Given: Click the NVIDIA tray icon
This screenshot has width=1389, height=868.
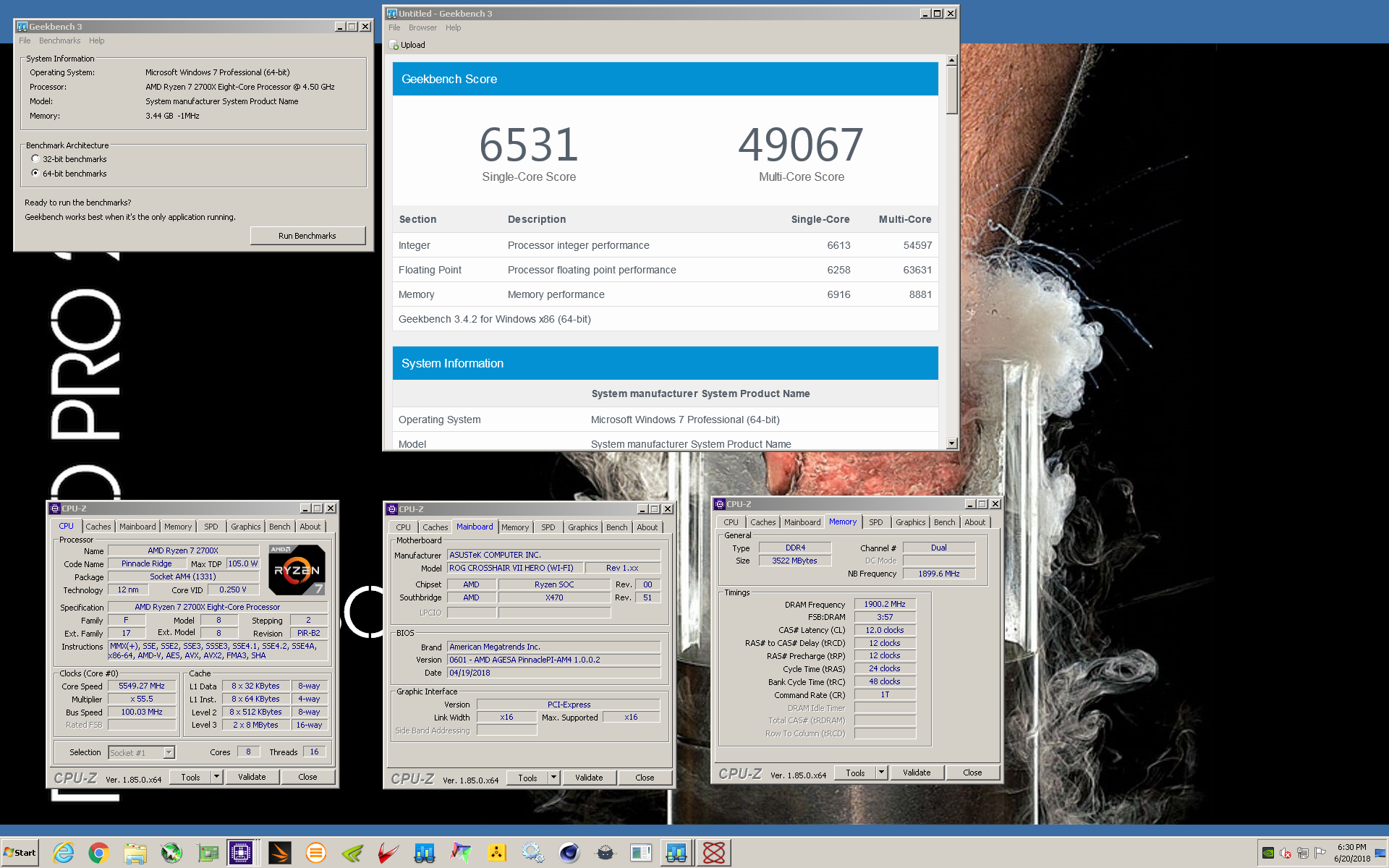Looking at the screenshot, I should [x=1268, y=853].
